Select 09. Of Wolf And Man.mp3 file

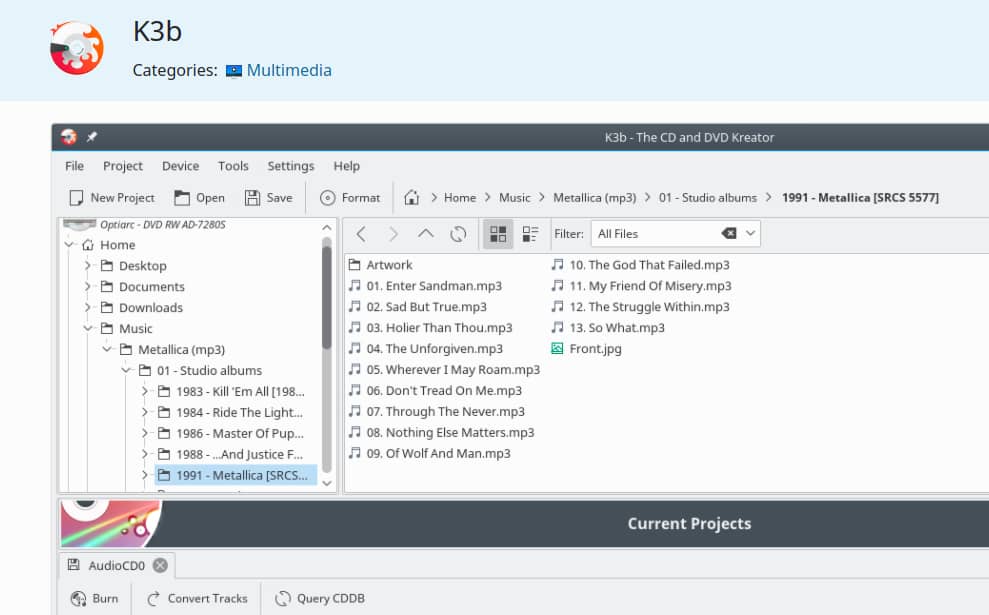tap(430, 453)
